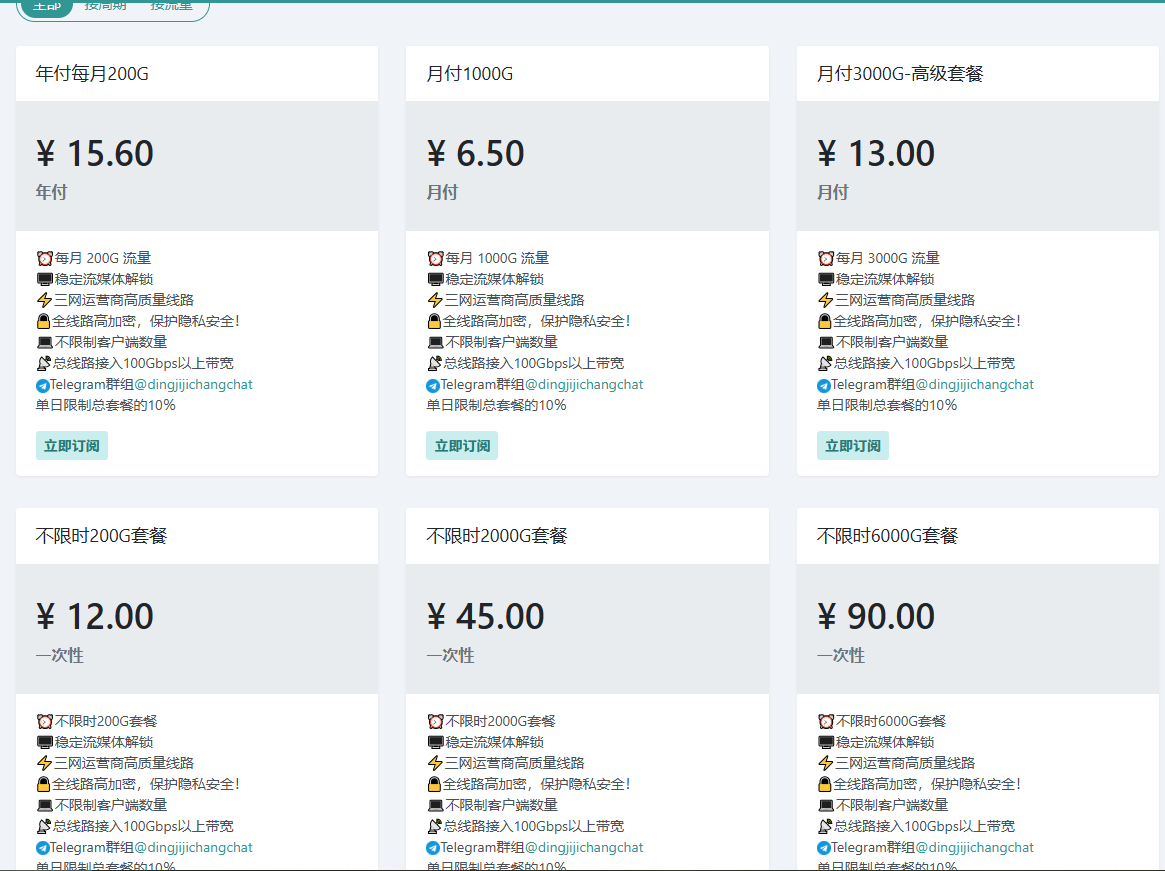This screenshot has width=1165, height=871.
Task: Click 立即订阅 under 月付1000G plan
Action: pos(462,445)
